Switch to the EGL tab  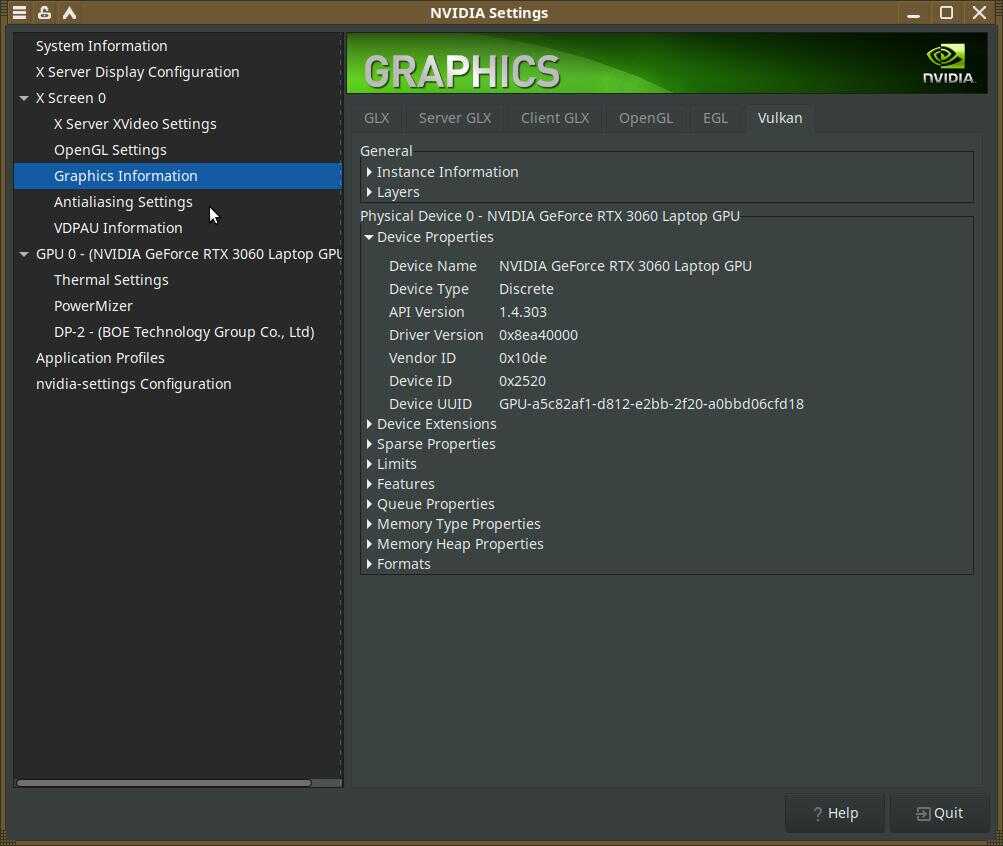point(715,118)
